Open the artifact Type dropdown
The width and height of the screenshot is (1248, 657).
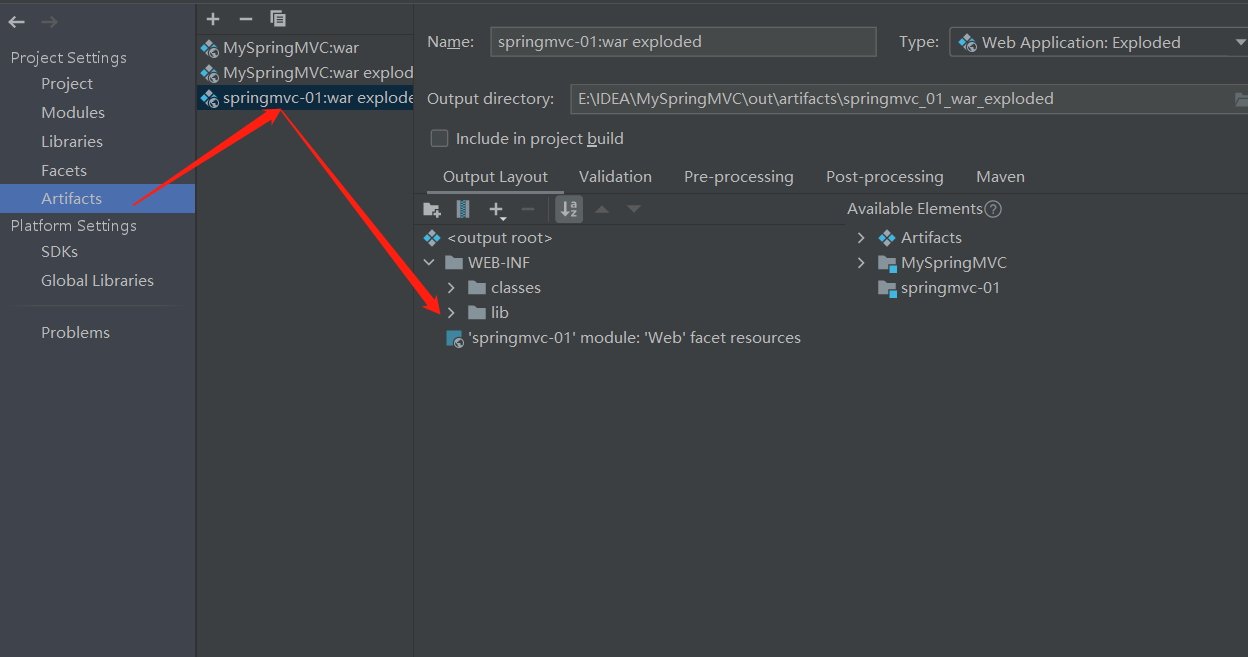(1097, 42)
